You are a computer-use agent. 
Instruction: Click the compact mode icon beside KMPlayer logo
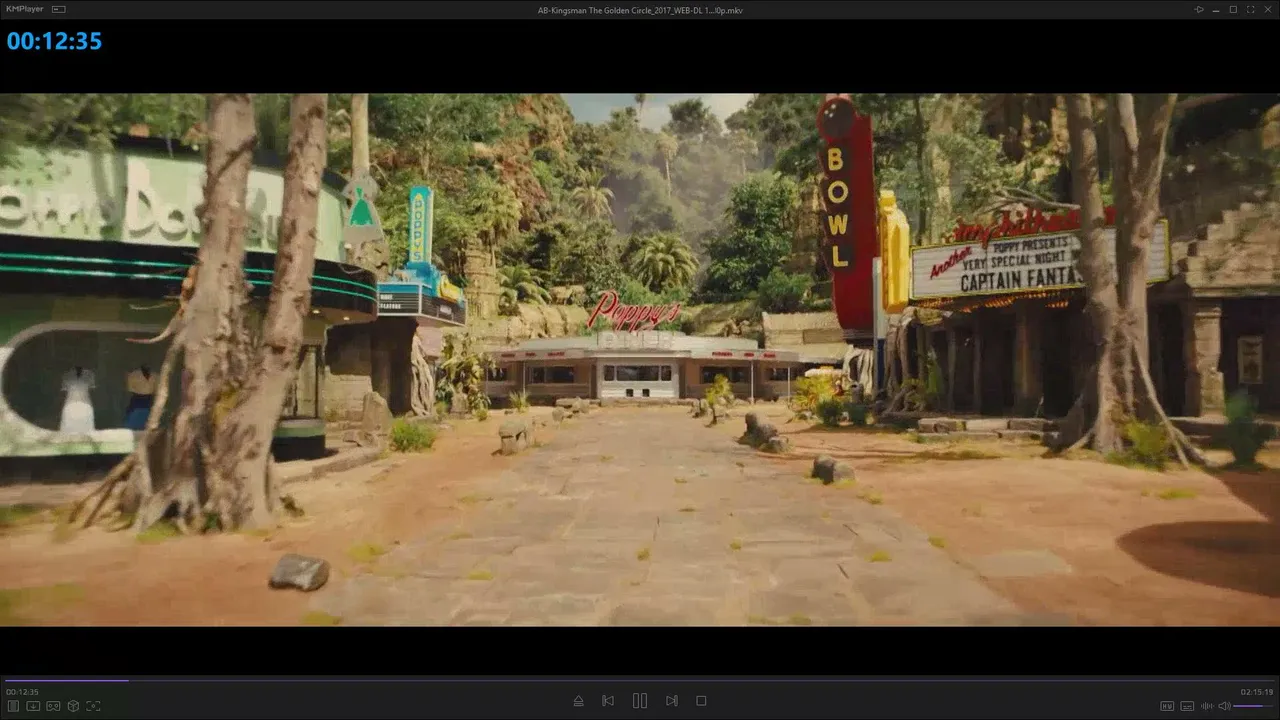(x=58, y=9)
